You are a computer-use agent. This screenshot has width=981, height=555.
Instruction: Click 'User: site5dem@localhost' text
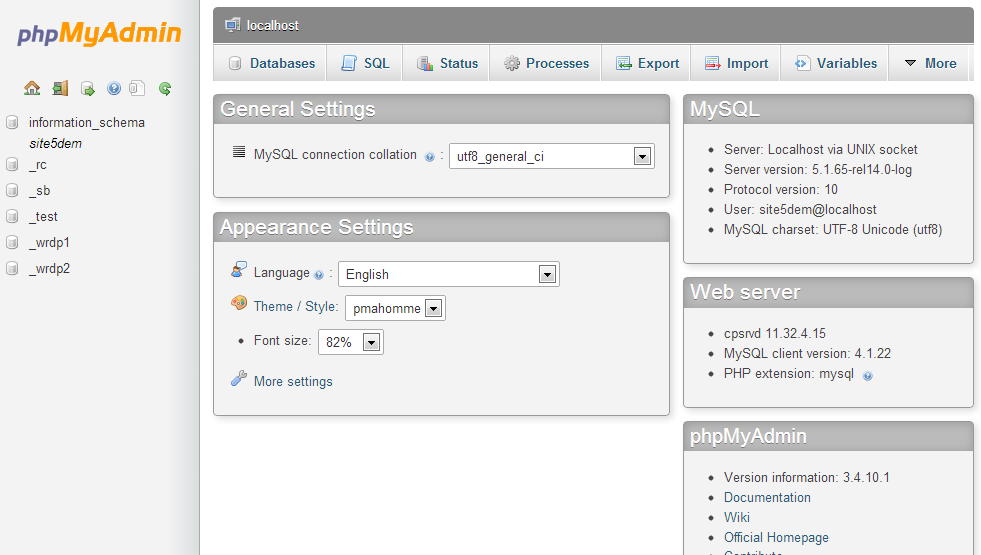point(800,210)
